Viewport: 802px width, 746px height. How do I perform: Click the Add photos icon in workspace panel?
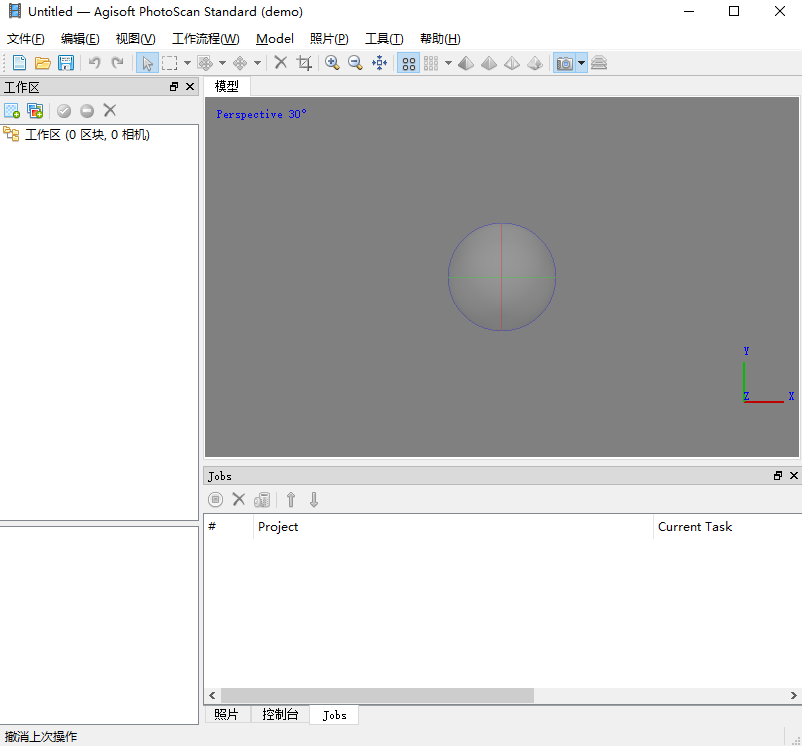(35, 111)
